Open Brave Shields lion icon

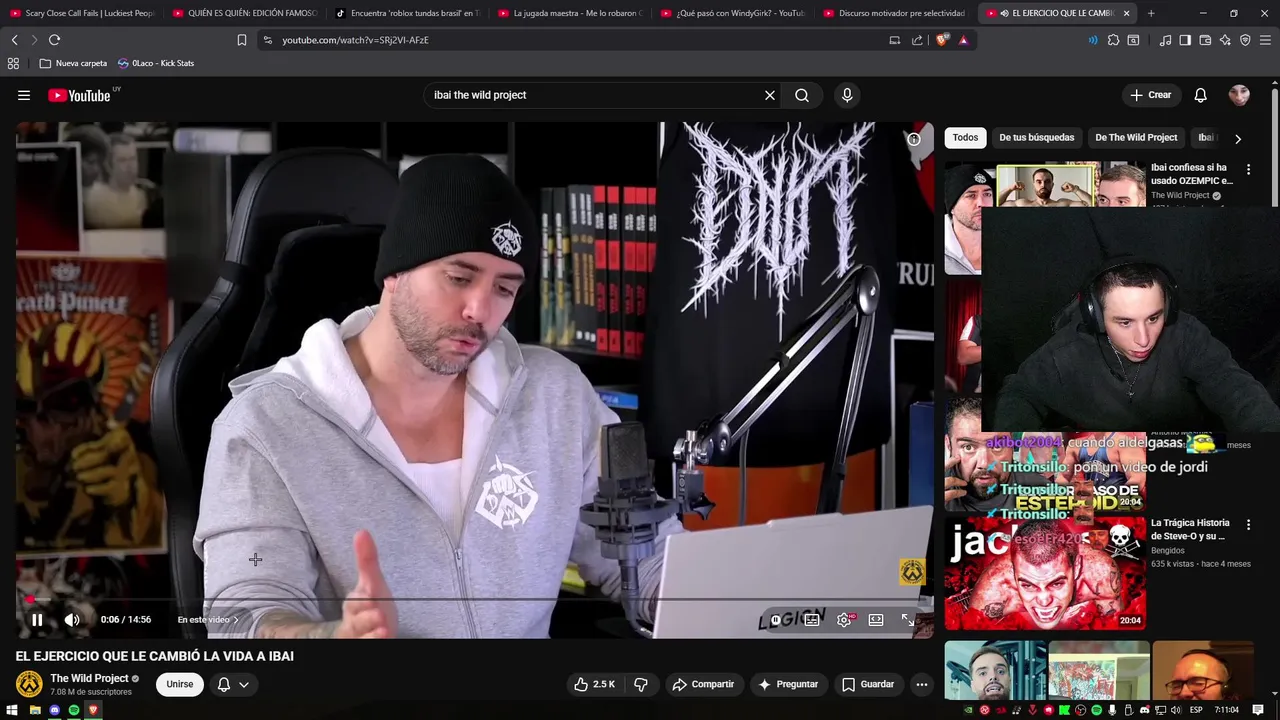point(942,40)
